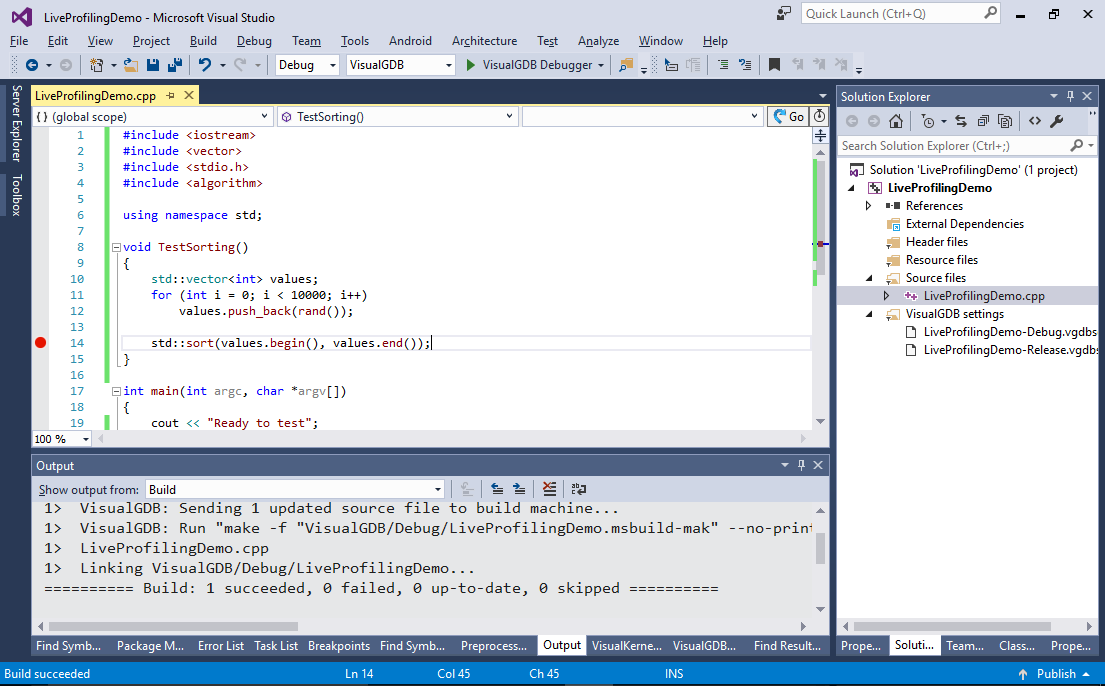Viewport: 1105px width, 686px height.
Task: Save the current file with the single-disk icon
Action: 152,65
